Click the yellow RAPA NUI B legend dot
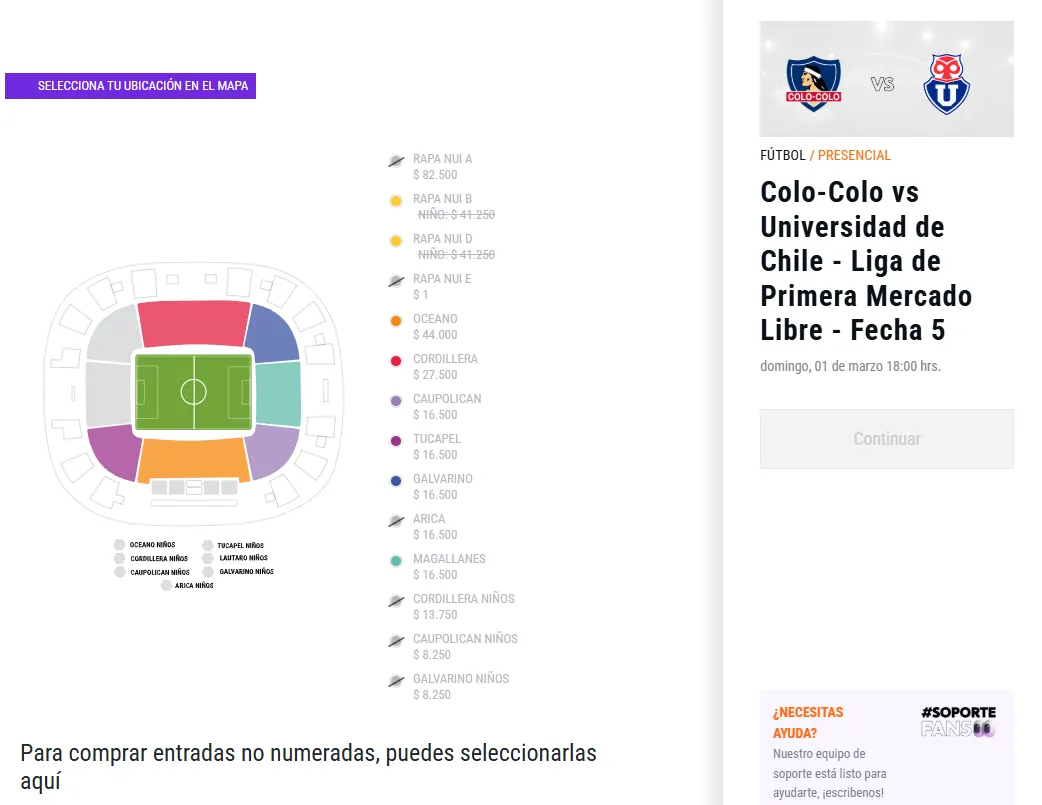 tap(396, 200)
